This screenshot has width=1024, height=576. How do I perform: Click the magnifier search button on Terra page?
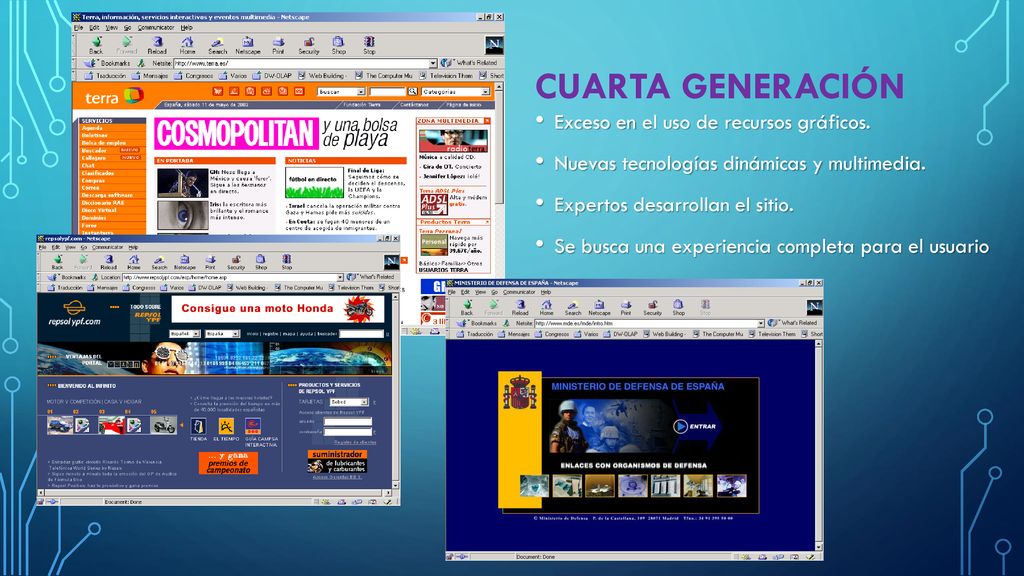click(412, 92)
